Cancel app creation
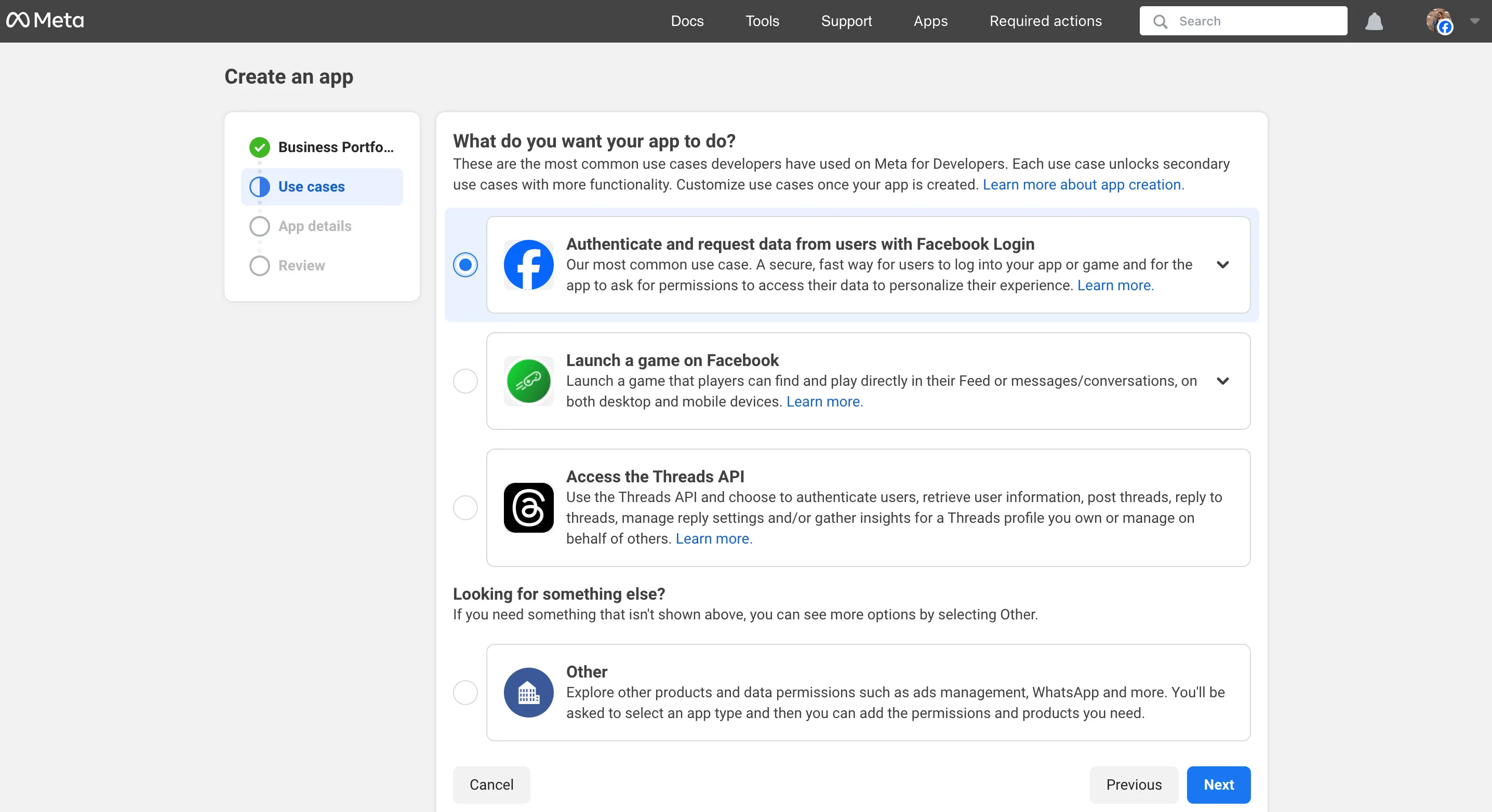This screenshot has height=812, width=1492. click(491, 785)
